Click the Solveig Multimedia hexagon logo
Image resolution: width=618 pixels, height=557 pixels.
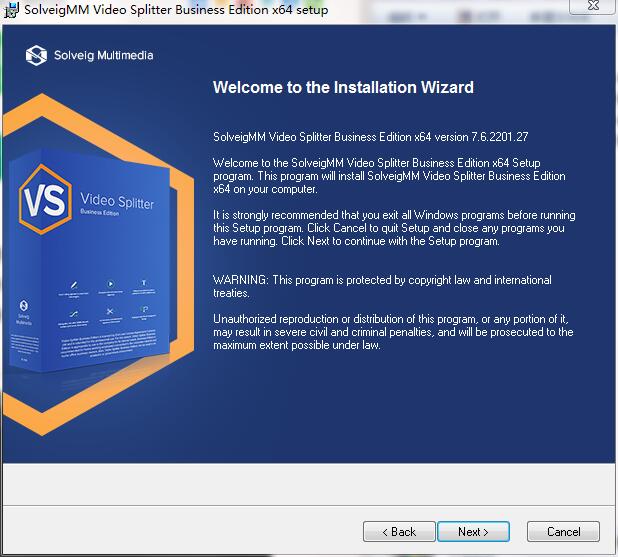click(x=36, y=55)
